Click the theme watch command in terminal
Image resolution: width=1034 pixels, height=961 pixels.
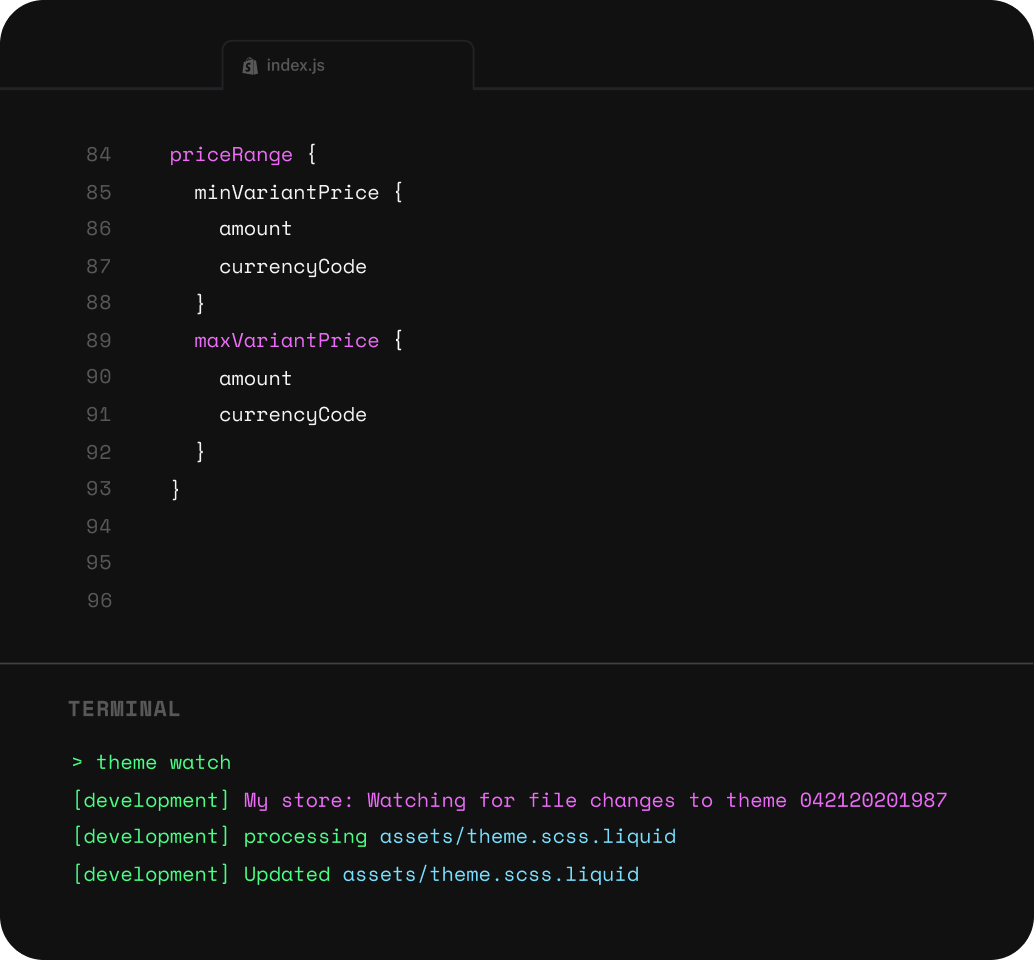pos(163,763)
